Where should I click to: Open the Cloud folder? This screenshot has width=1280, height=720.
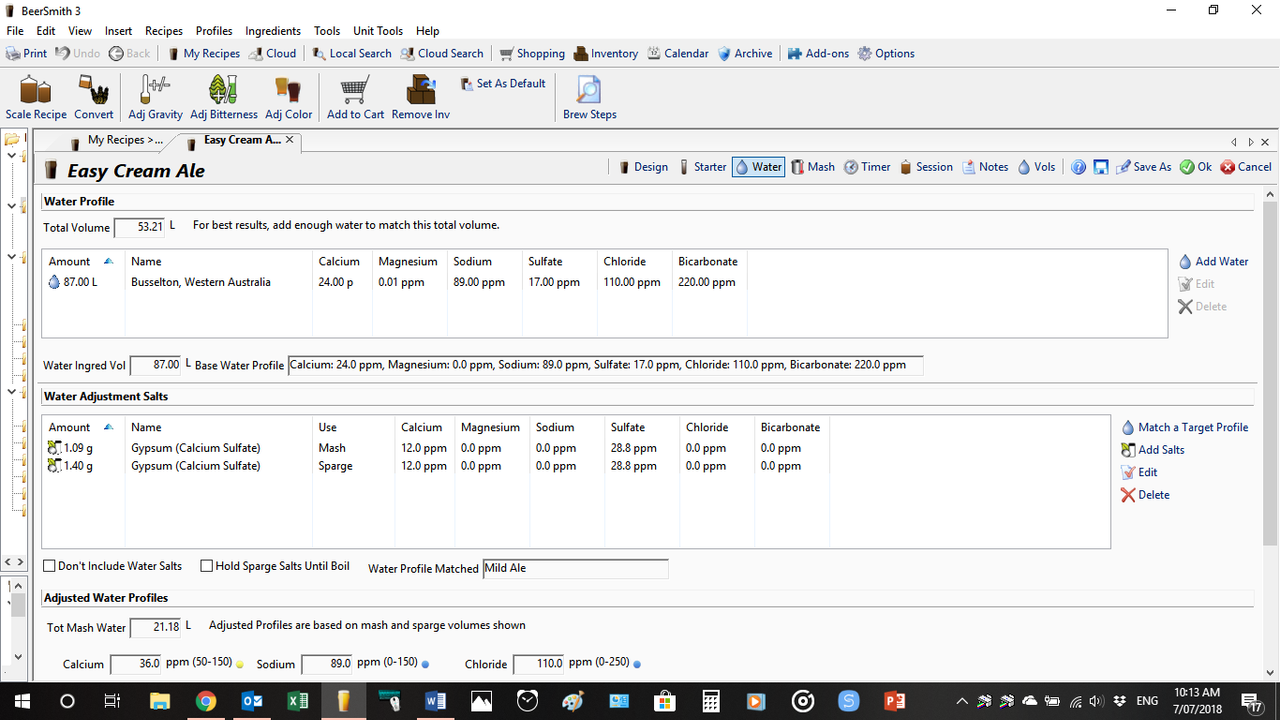coord(272,54)
